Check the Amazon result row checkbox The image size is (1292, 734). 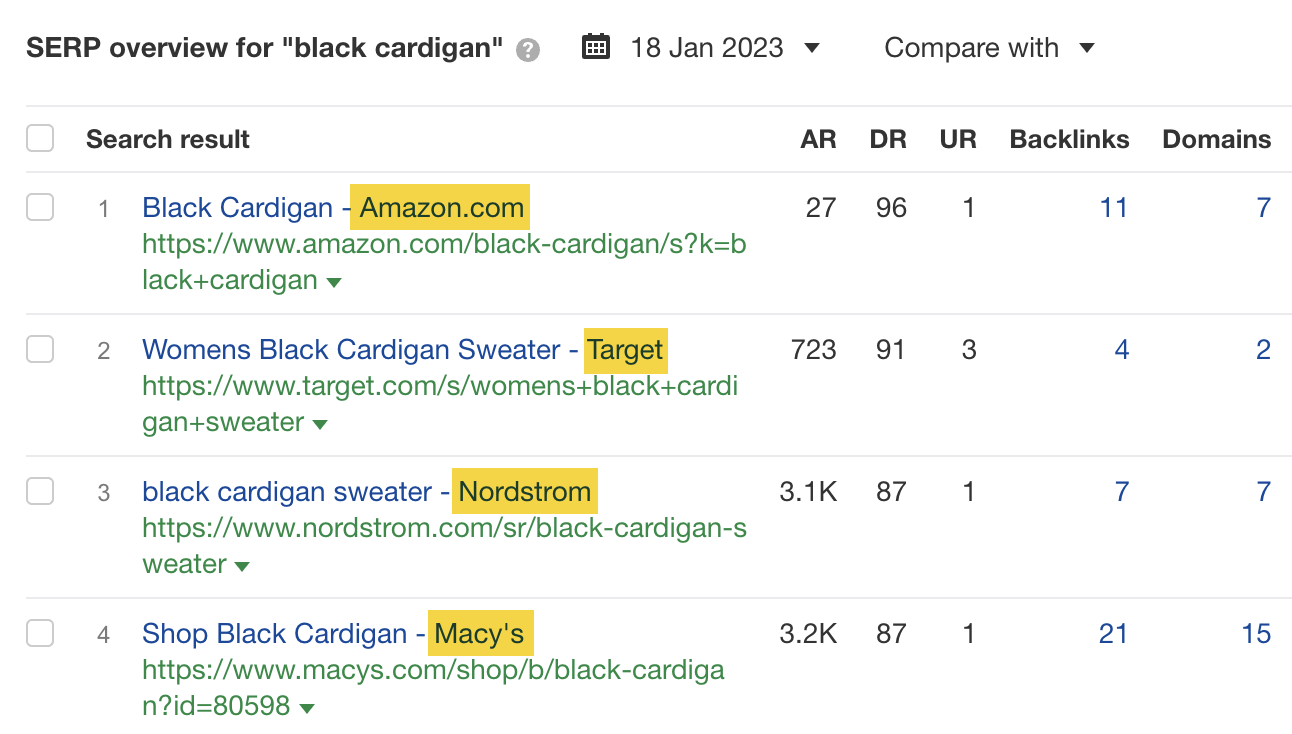tap(40, 207)
